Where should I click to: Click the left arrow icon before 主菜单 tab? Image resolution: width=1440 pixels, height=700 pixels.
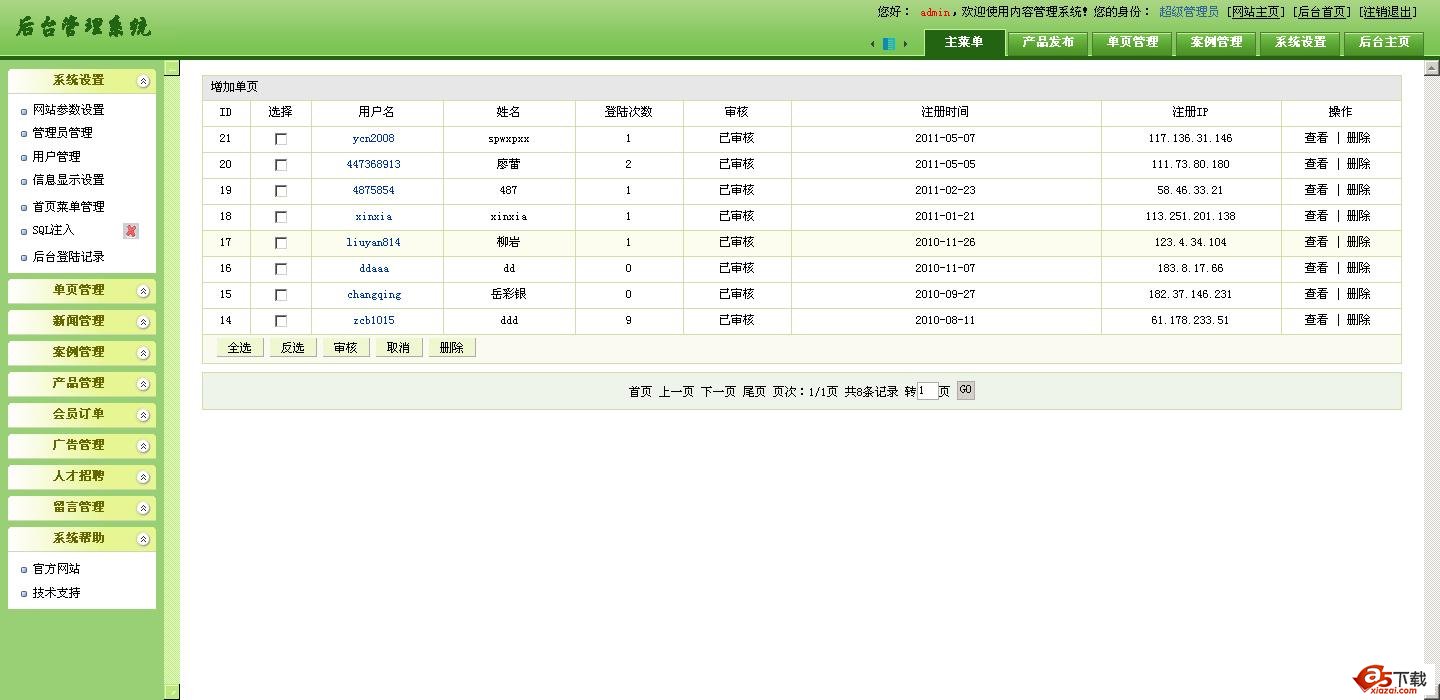coord(872,44)
